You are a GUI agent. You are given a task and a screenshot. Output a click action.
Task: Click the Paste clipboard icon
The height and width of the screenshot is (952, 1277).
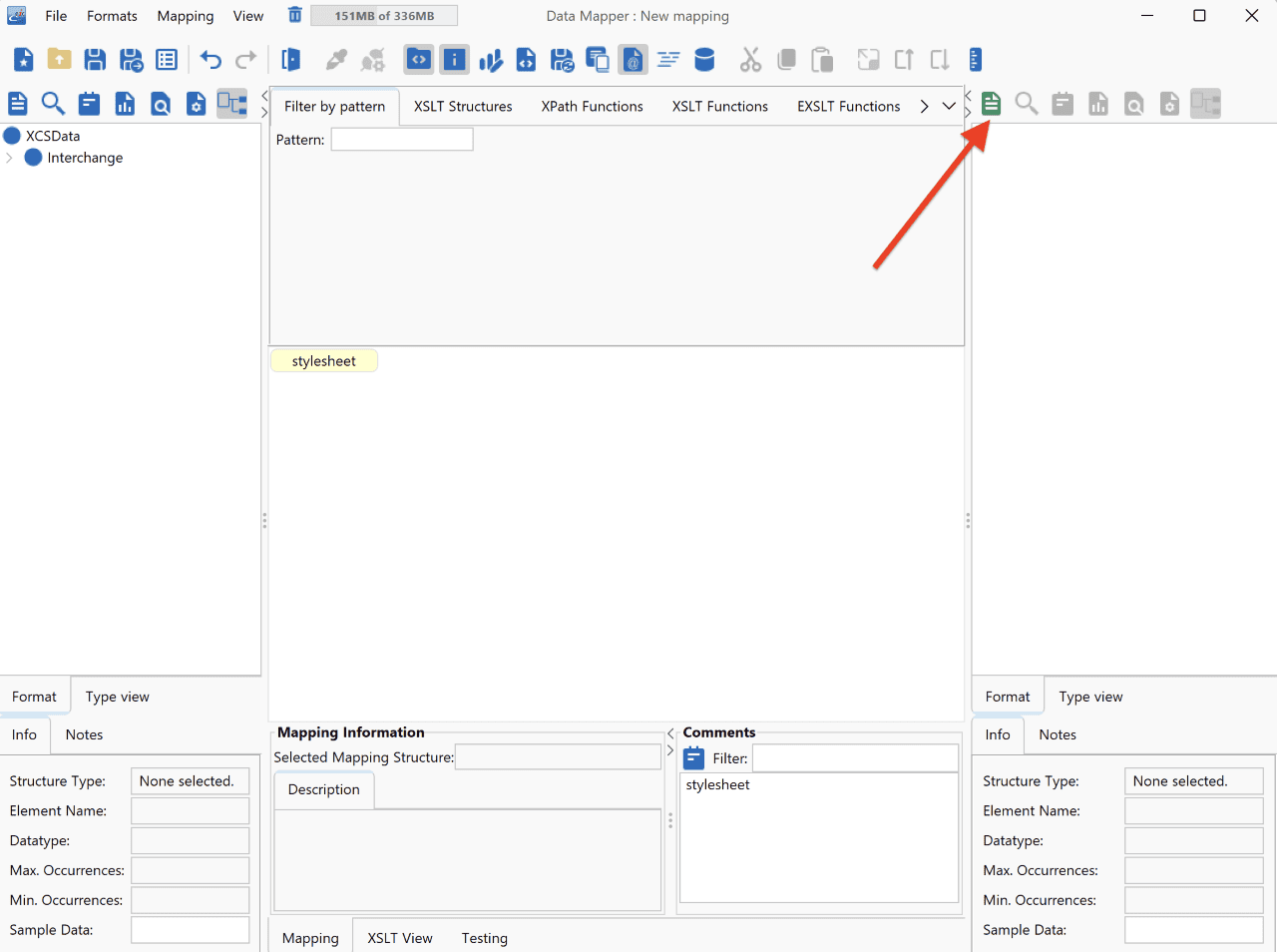[x=822, y=60]
